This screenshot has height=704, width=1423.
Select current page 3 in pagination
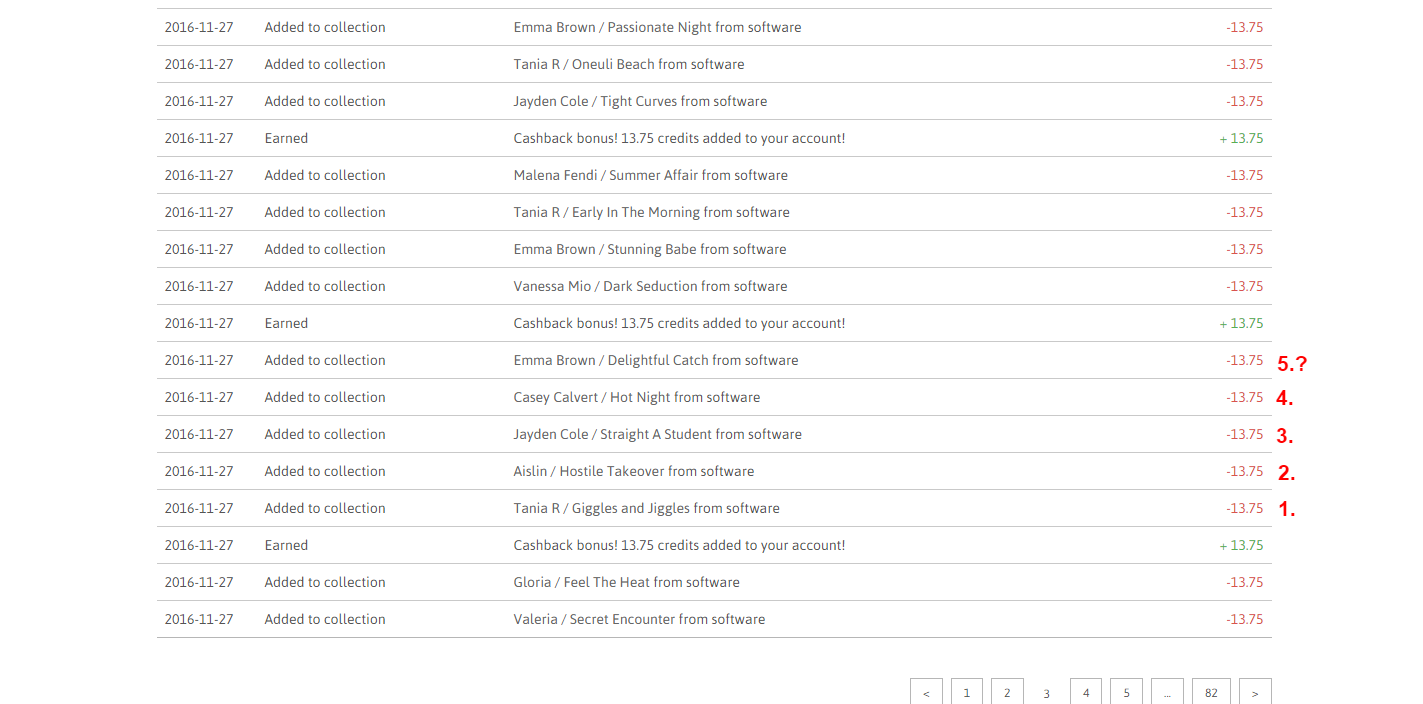(1046, 692)
